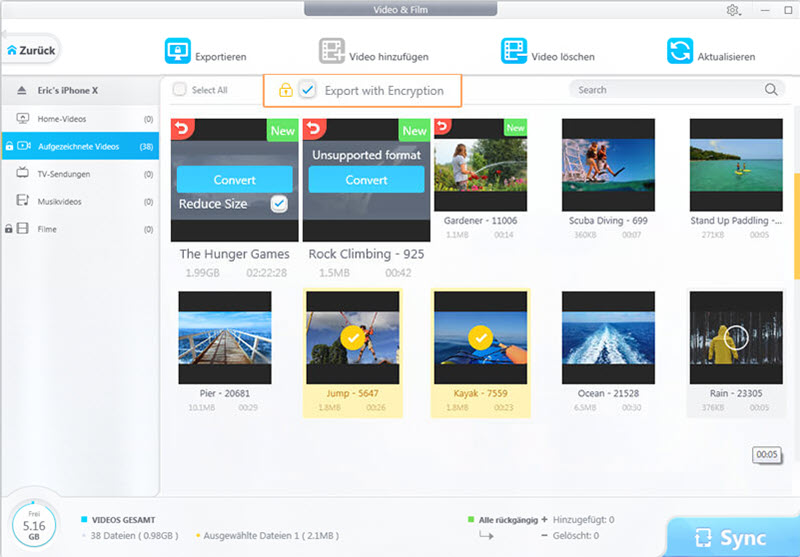
Task: Select Musikvideos in sidebar
Action: coord(60,201)
